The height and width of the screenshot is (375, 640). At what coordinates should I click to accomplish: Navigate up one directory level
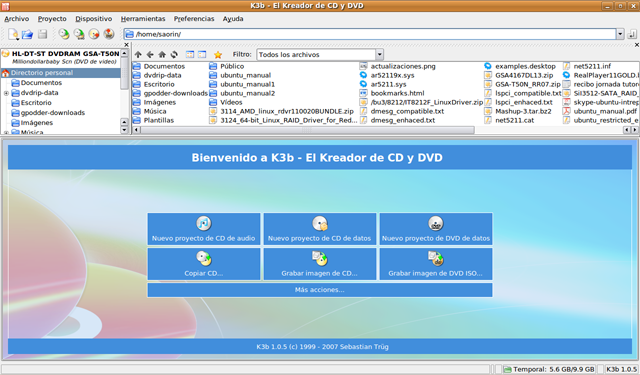138,54
